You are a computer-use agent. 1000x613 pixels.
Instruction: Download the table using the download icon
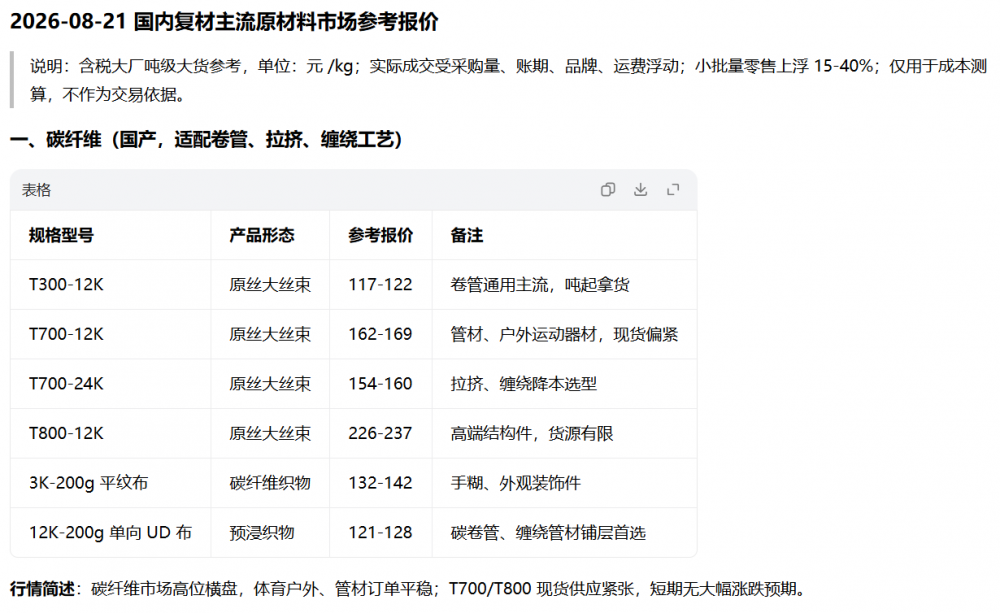click(640, 189)
